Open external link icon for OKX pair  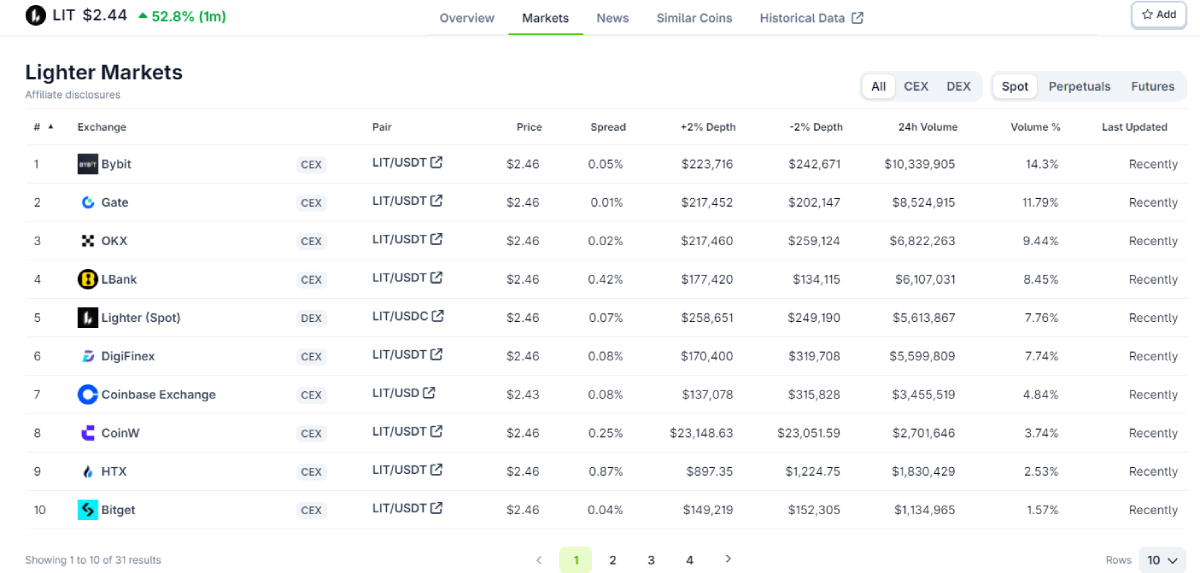(436, 239)
